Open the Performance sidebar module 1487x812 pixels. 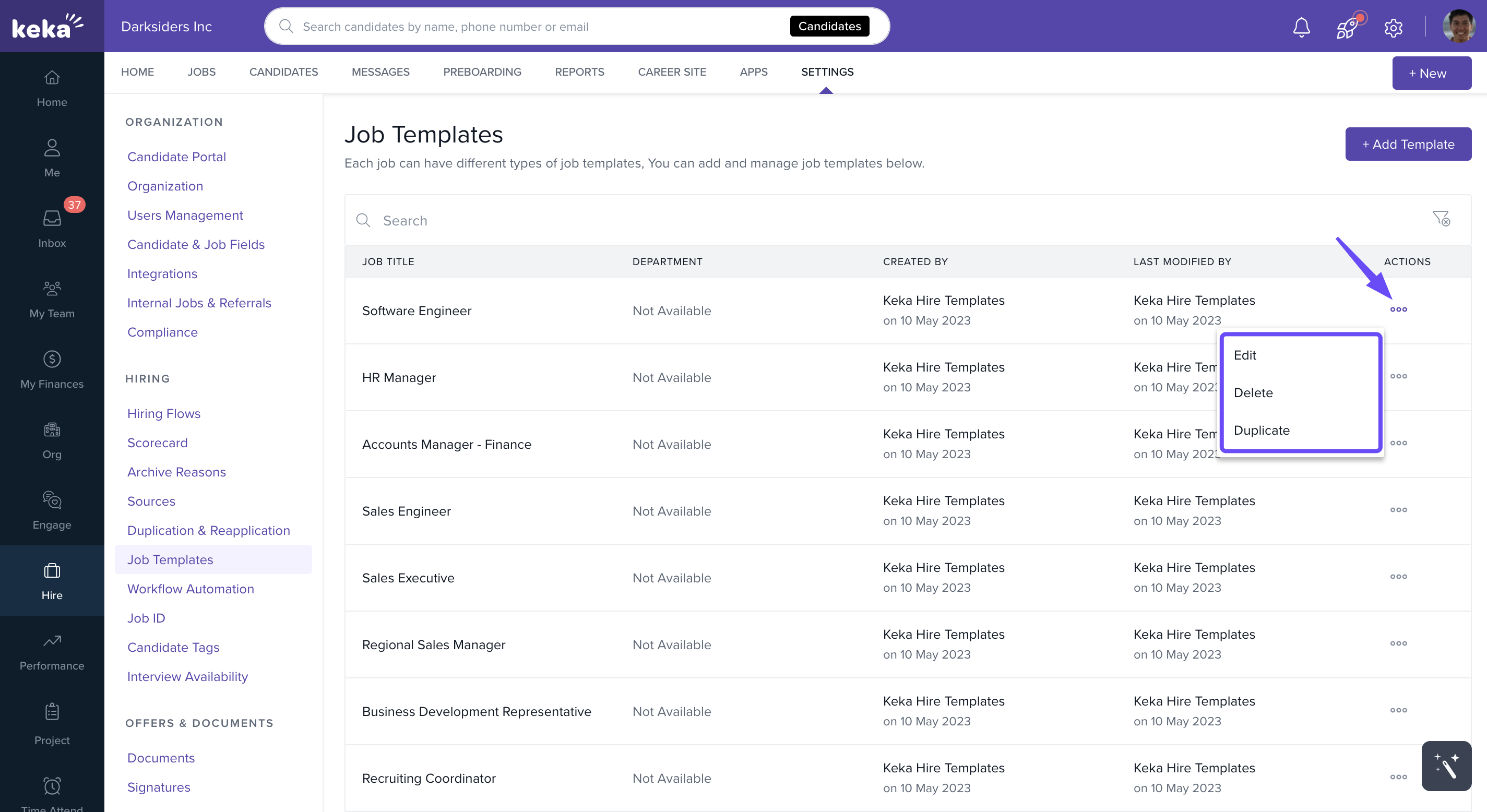pyautogui.click(x=52, y=651)
